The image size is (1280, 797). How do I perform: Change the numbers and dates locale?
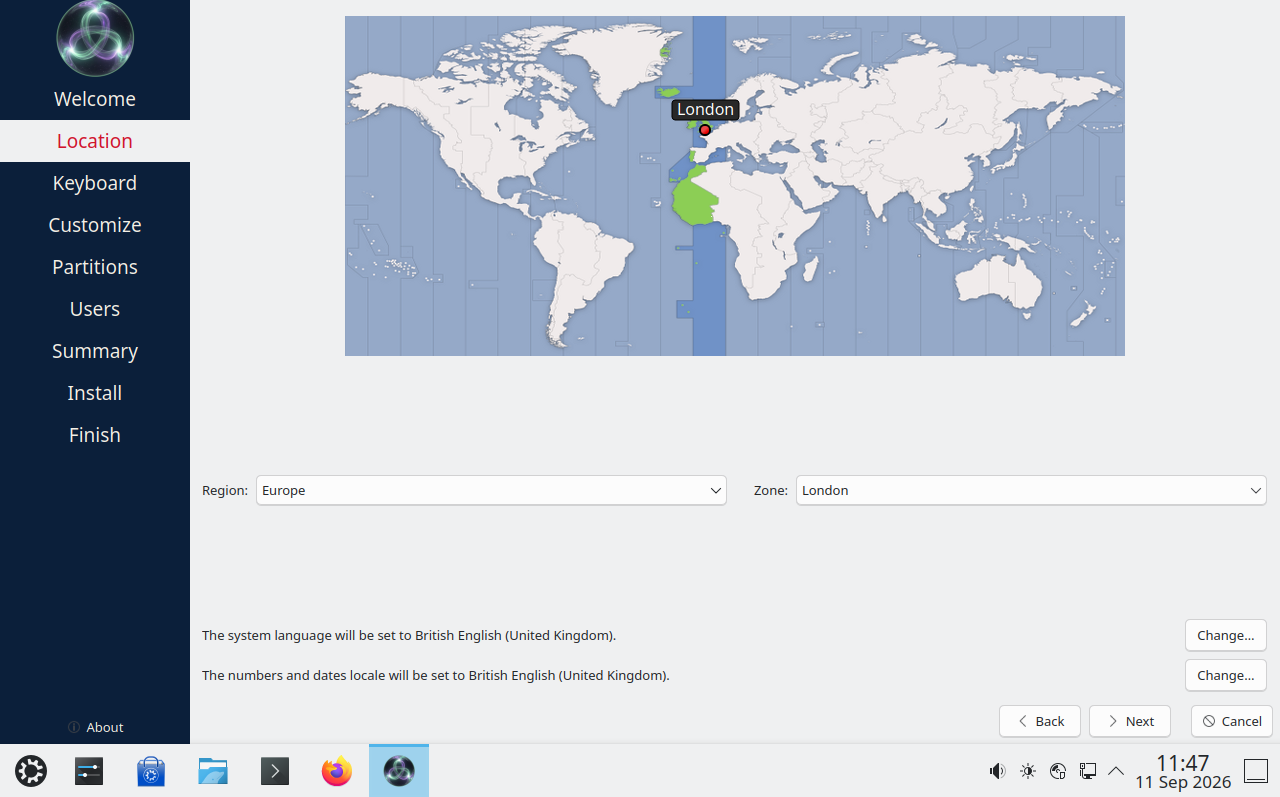click(x=1226, y=675)
